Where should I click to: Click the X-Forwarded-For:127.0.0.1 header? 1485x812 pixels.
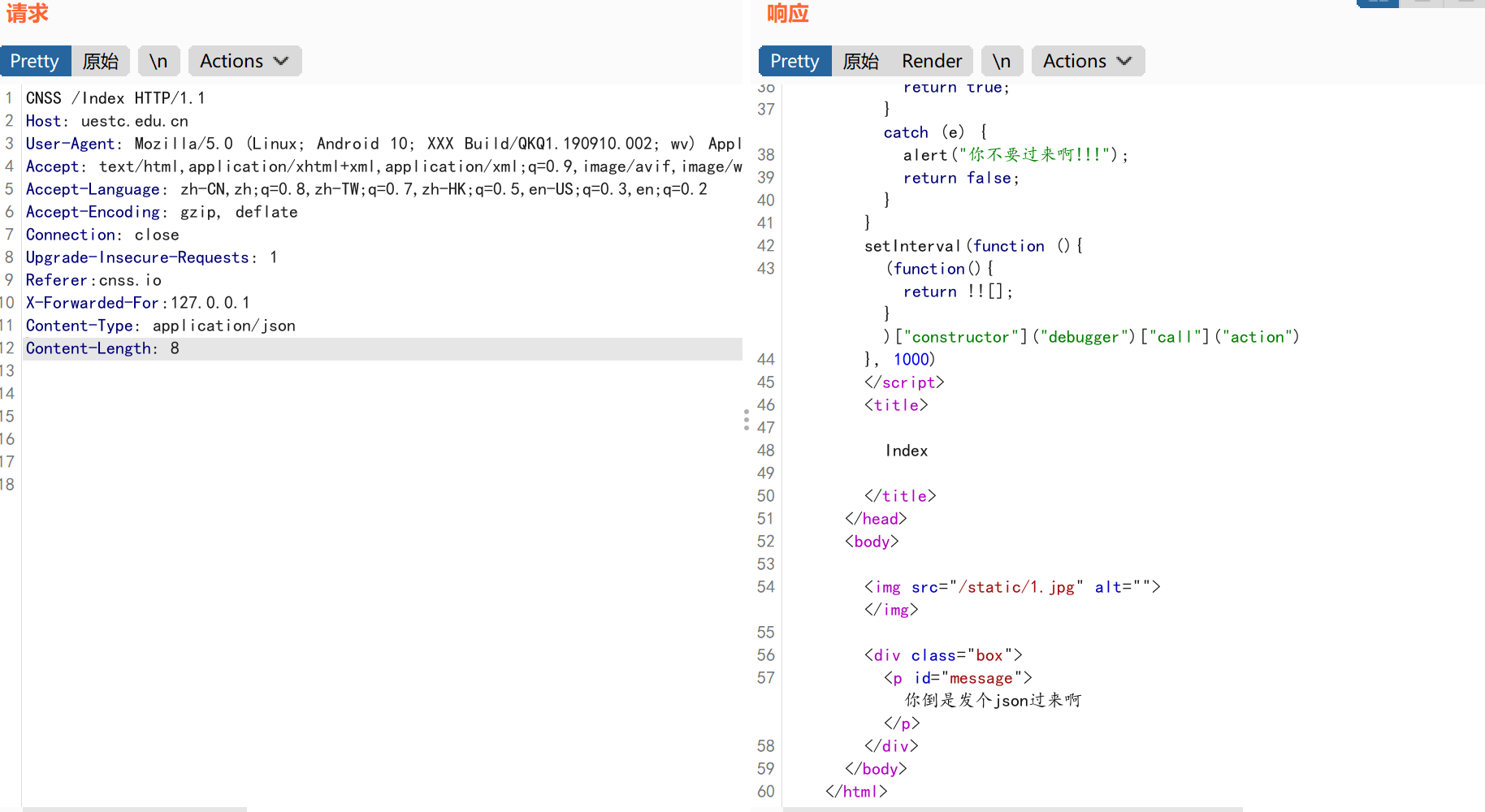(x=138, y=303)
